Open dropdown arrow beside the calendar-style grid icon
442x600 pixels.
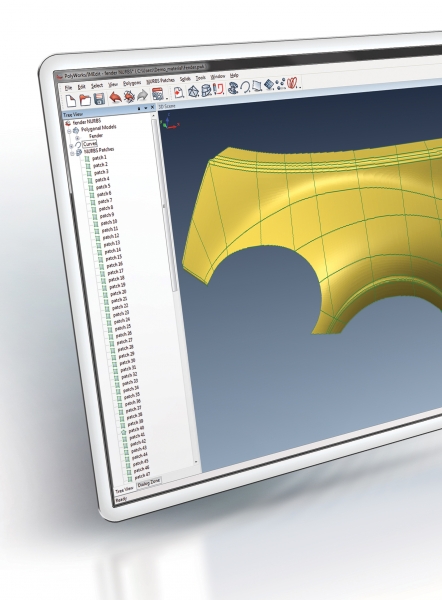(167, 98)
